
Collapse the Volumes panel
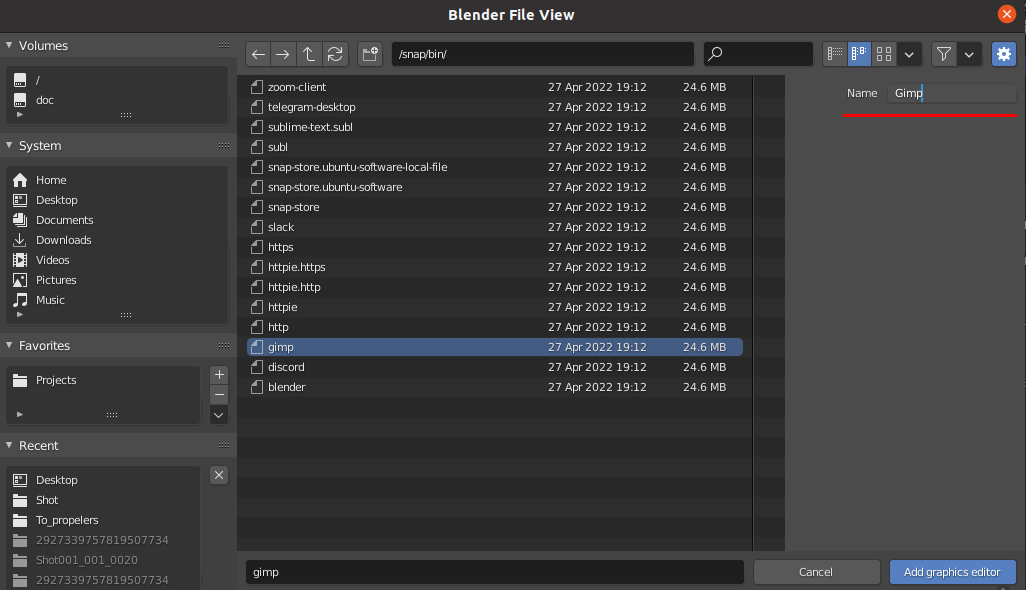[9, 45]
